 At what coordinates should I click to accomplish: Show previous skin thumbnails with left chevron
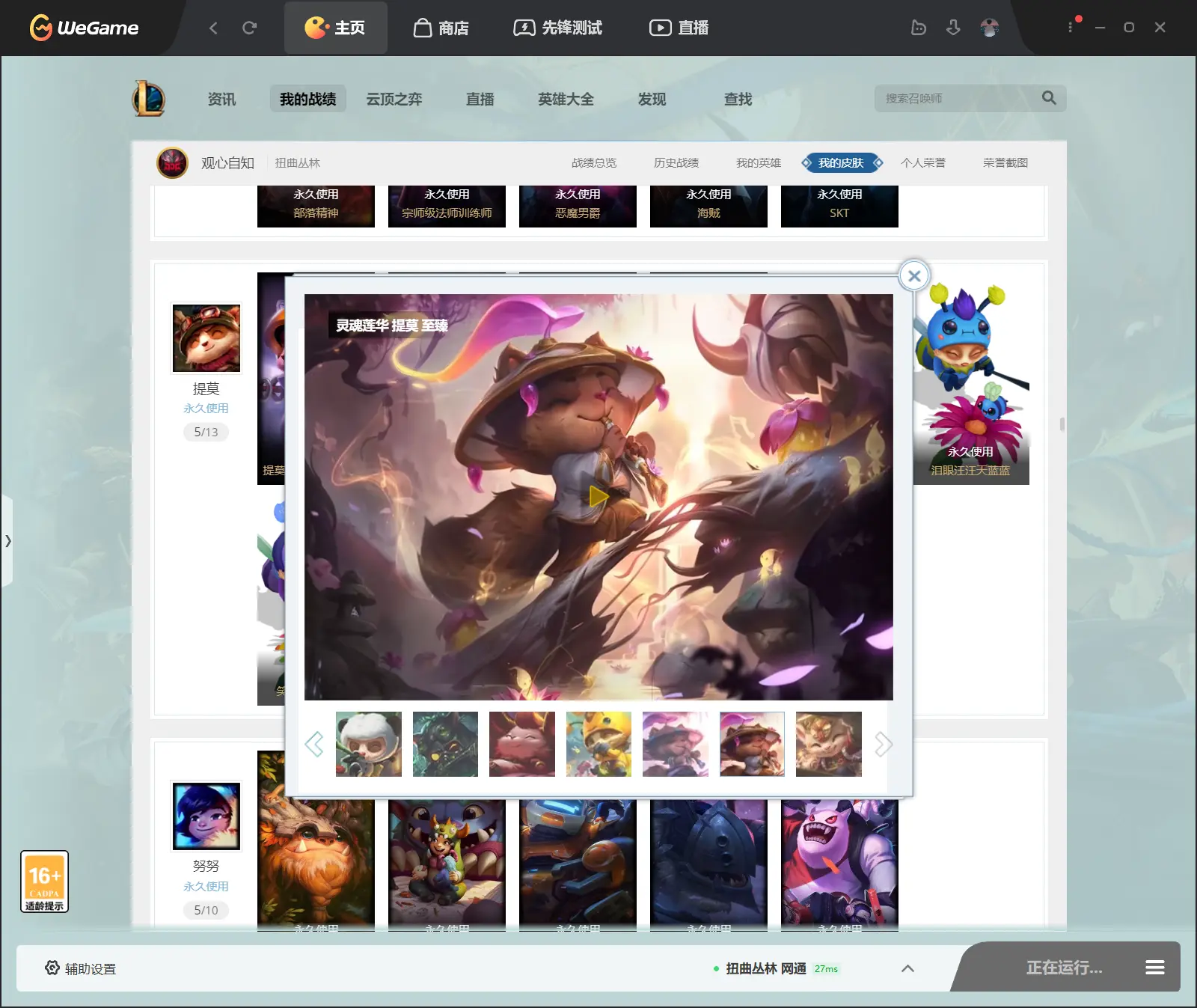[314, 744]
